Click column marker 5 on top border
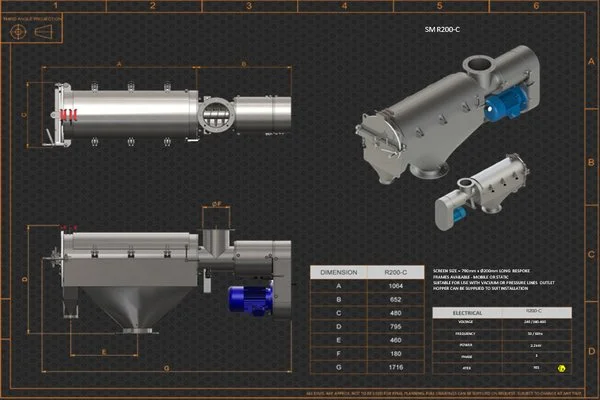The image size is (600, 400). [x=440, y=5]
